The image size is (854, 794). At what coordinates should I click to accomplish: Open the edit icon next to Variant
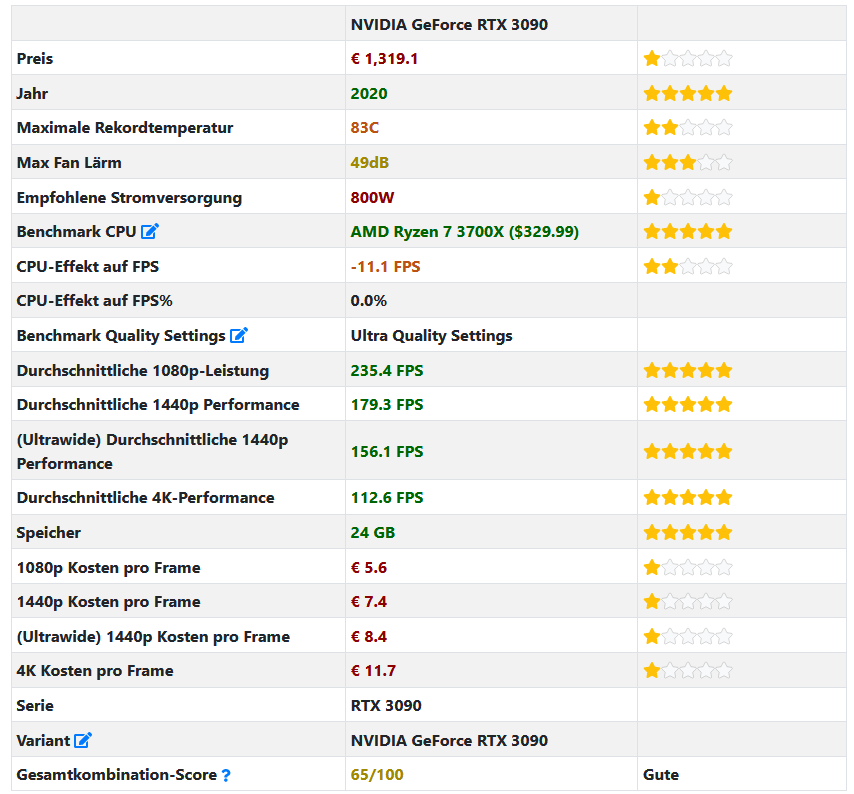[83, 741]
